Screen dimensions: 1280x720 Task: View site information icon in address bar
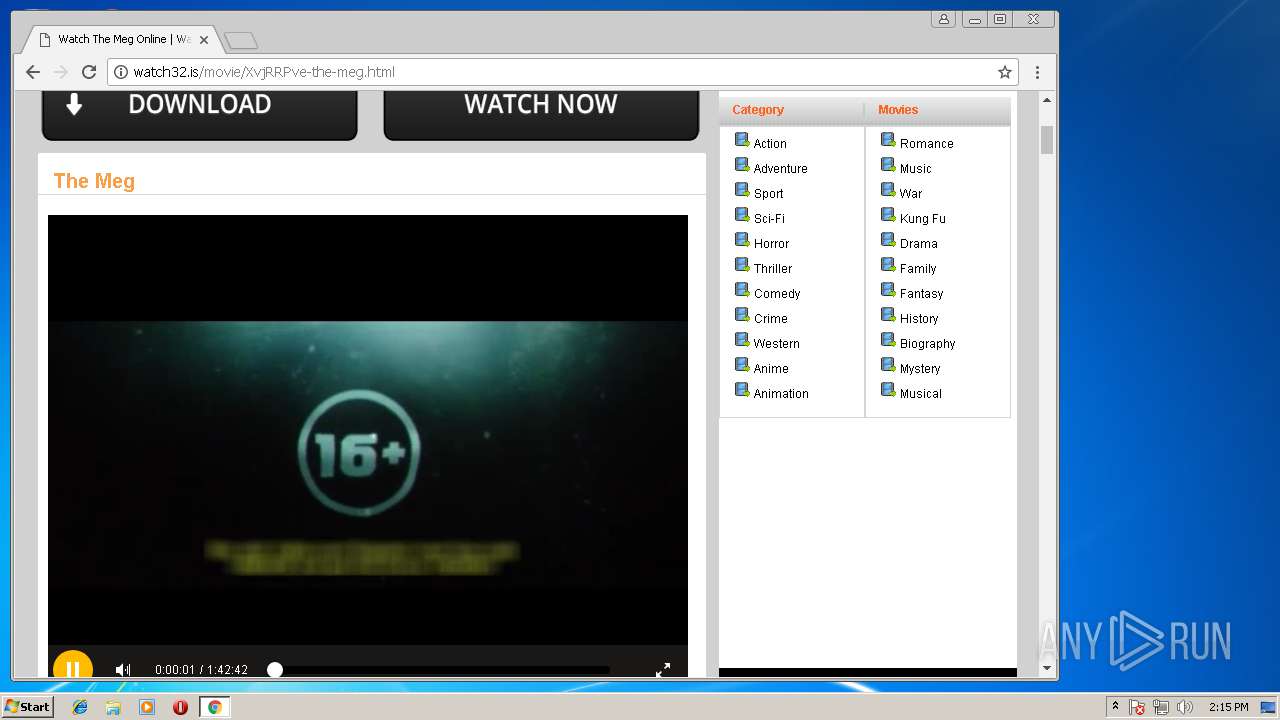(121, 72)
